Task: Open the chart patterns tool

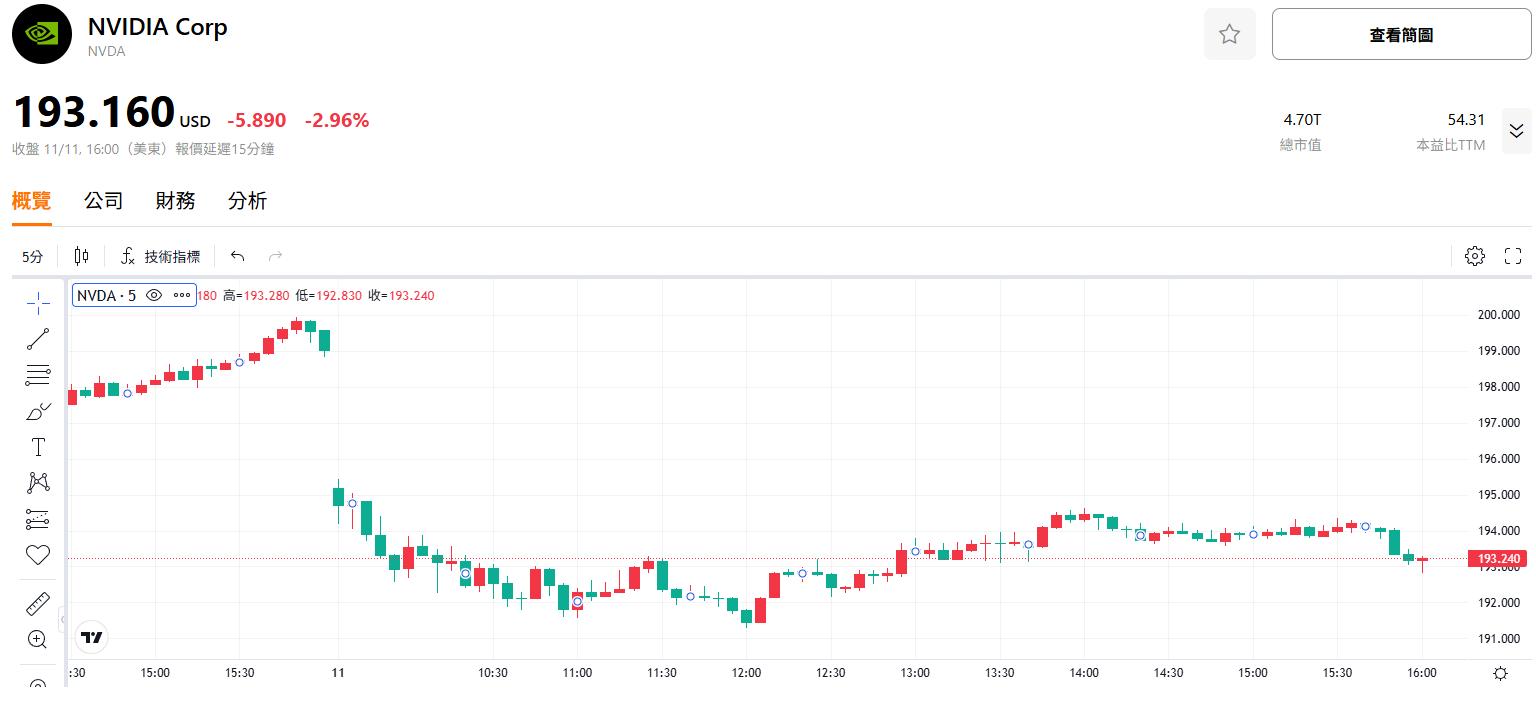Action: click(38, 483)
